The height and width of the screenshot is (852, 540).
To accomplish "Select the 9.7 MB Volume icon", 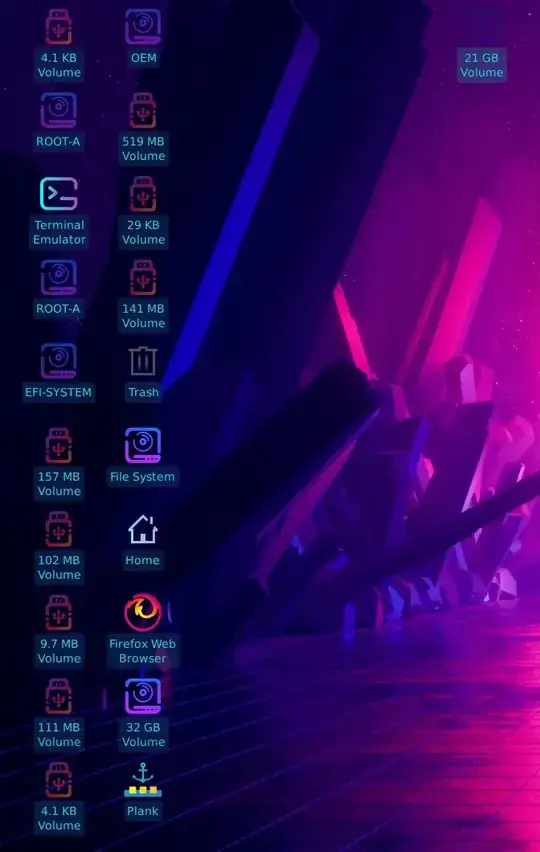I will [59, 613].
